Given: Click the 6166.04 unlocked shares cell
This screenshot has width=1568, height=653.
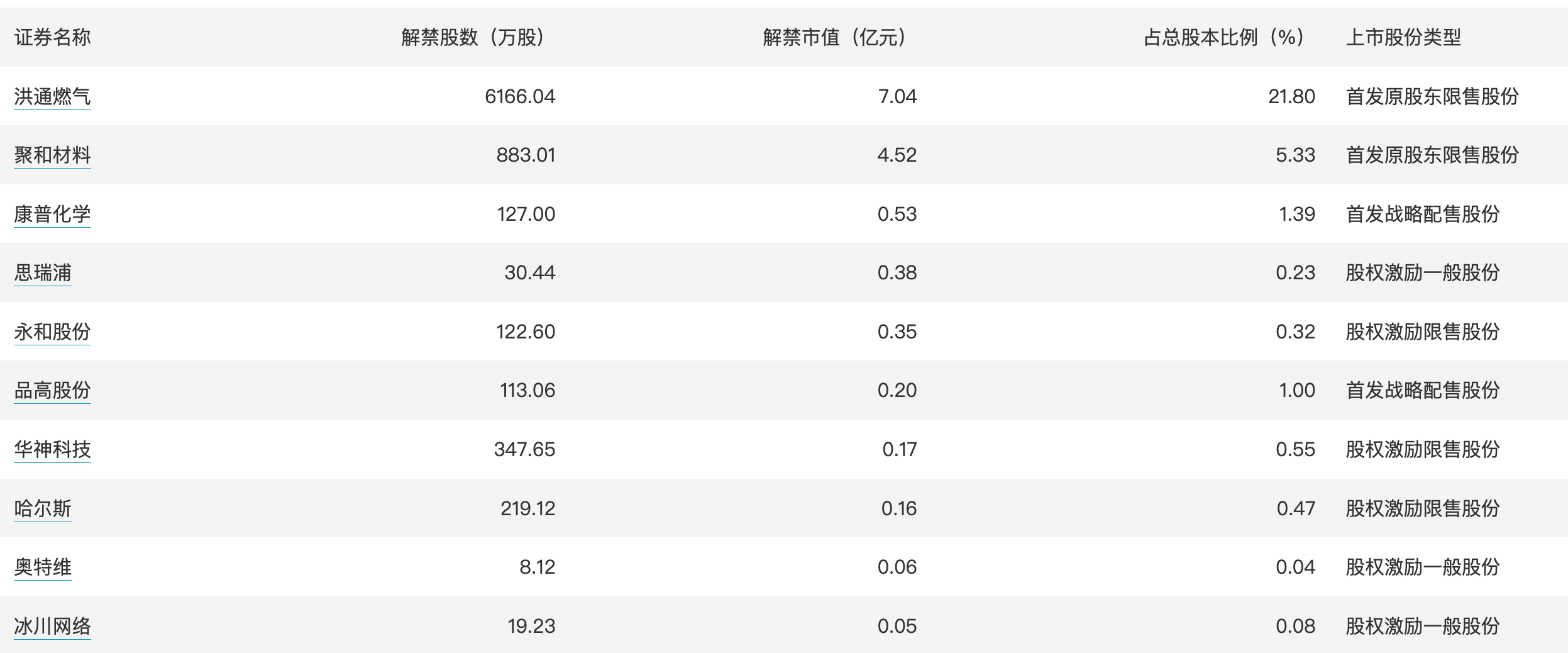Looking at the screenshot, I should 520,96.
